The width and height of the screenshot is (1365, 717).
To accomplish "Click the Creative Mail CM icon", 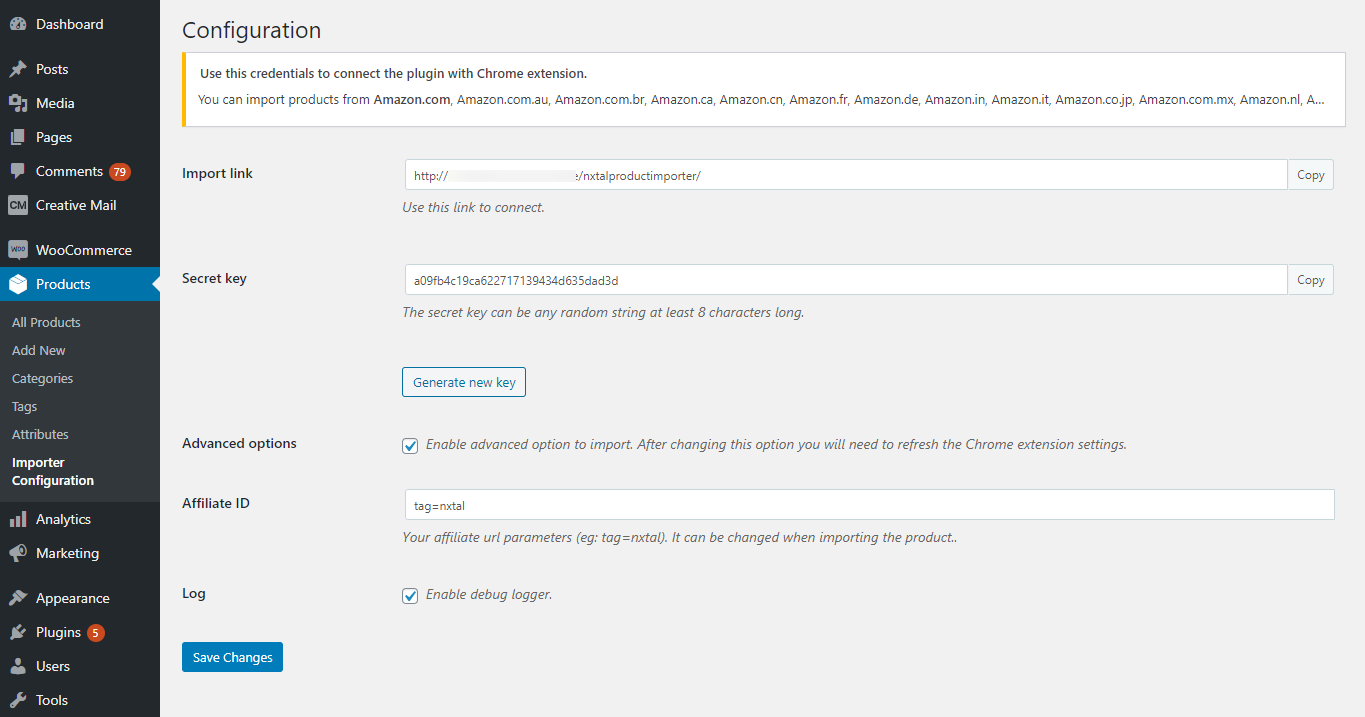I will point(18,205).
